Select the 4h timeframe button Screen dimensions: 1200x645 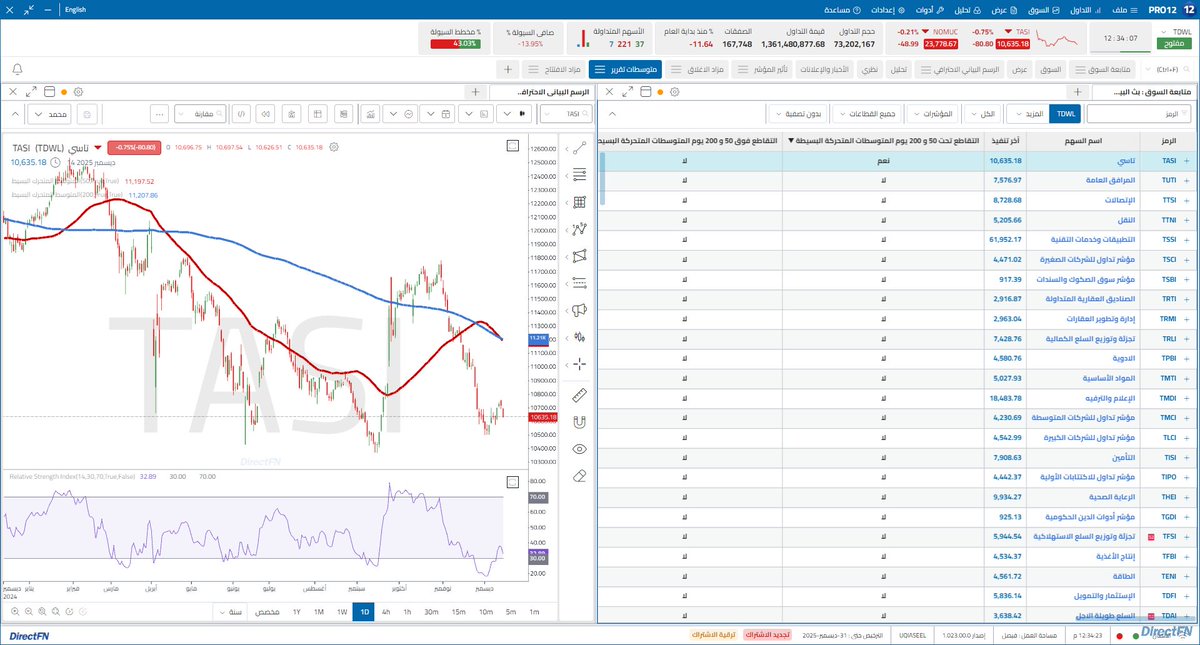point(386,611)
